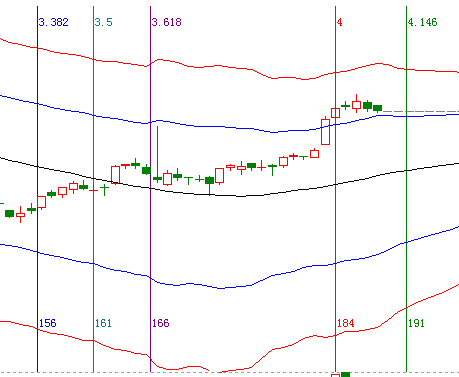Image resolution: width=459 pixels, height=377 pixels.
Task: Select the teal bar number 161
Action: pos(103,323)
